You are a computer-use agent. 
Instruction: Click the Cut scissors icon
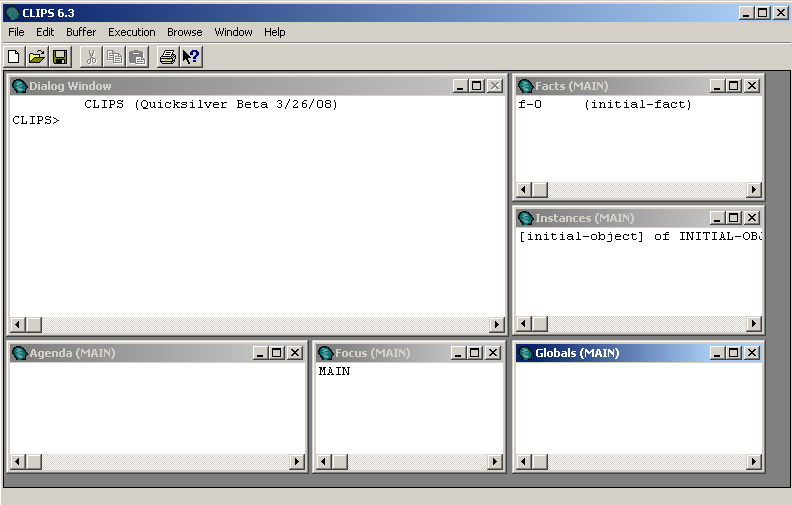[x=91, y=57]
